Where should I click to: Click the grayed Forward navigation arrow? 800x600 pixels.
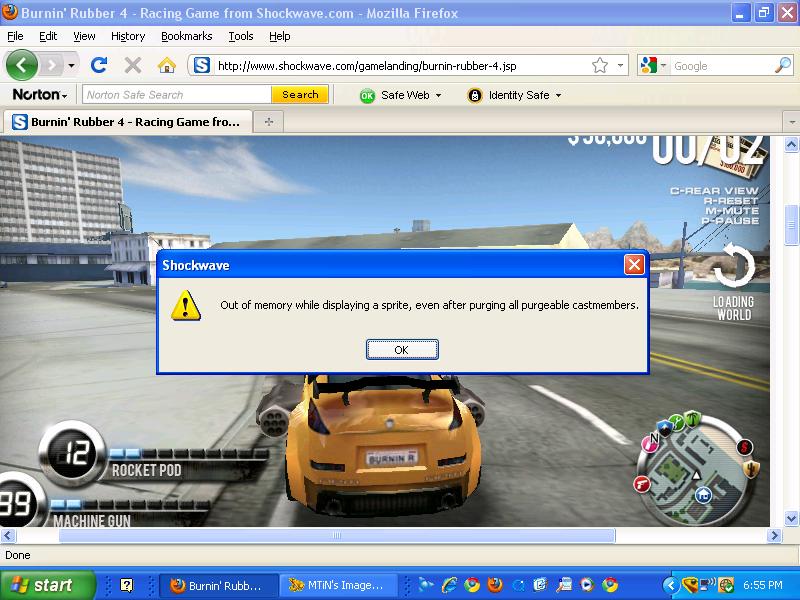click(51, 65)
